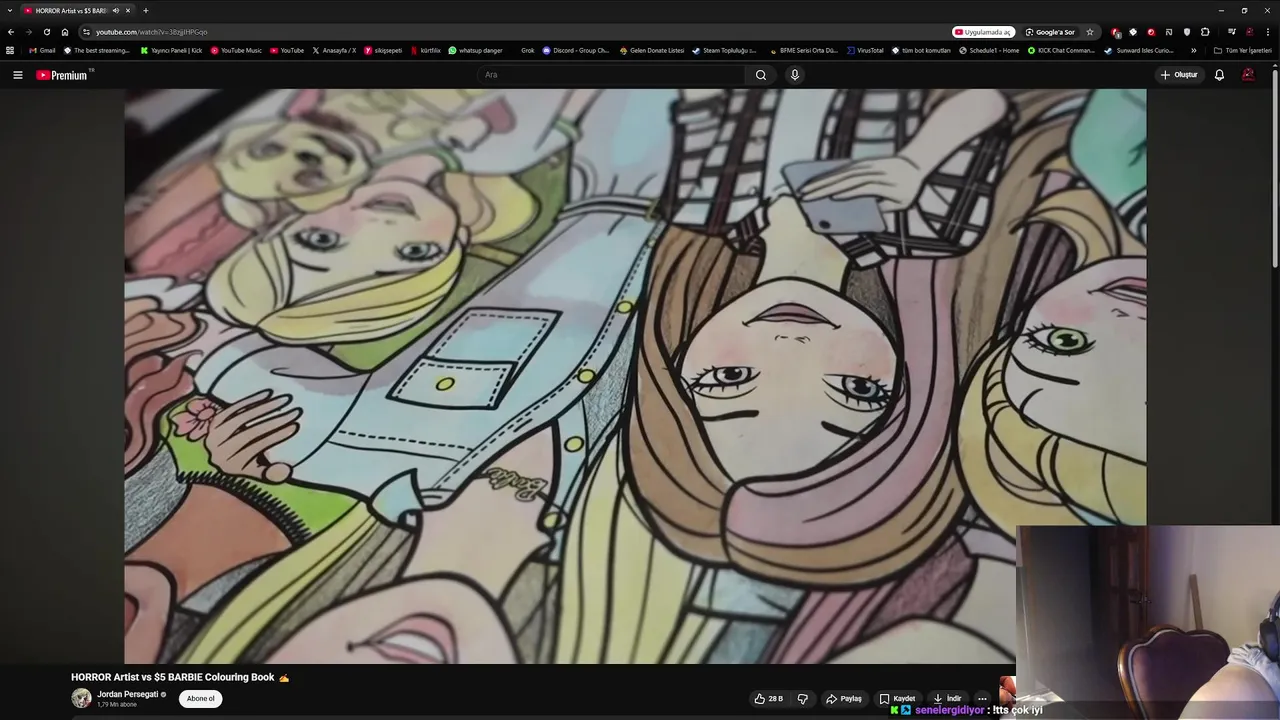Screen dimensions: 1280x720
Task: Click the Paylaş share button
Action: coord(843,699)
